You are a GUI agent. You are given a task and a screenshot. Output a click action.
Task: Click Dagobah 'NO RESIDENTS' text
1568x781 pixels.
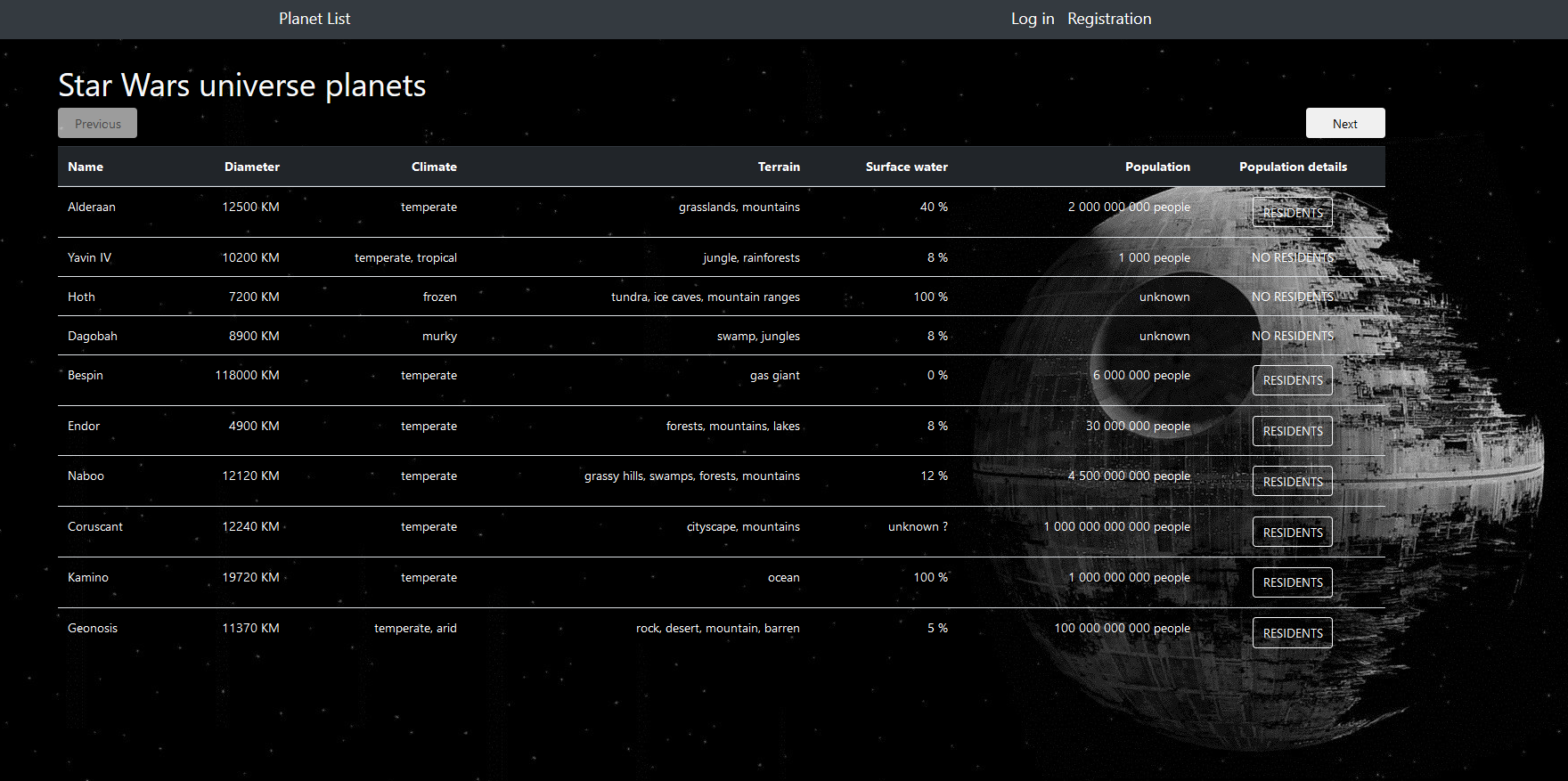tap(1292, 336)
